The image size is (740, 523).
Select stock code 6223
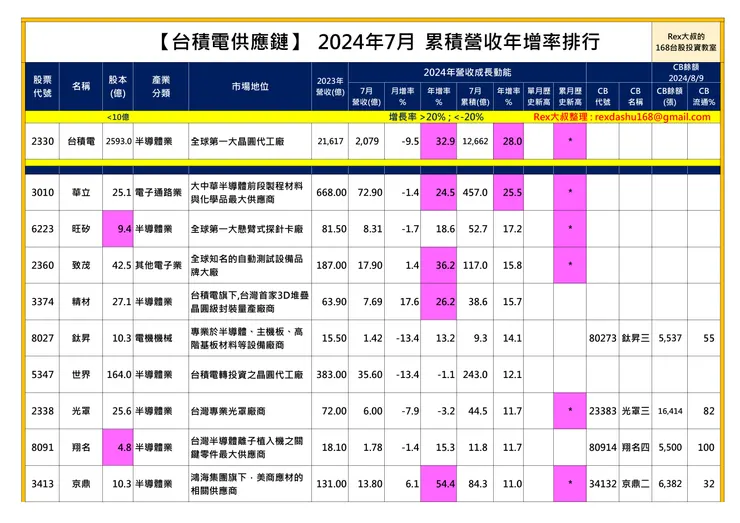tap(42, 229)
